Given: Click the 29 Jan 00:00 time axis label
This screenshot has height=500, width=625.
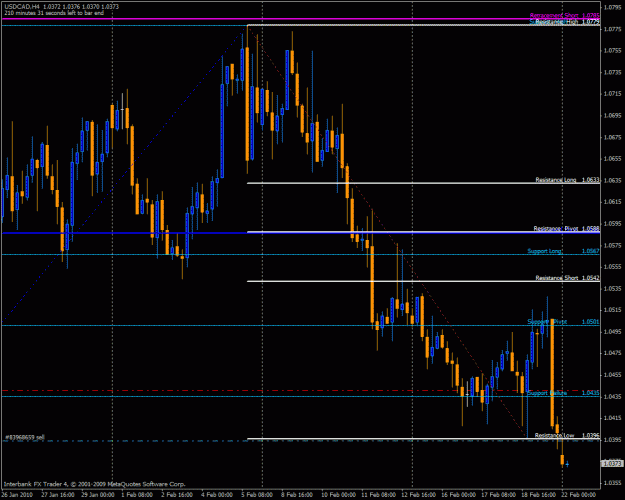Looking at the screenshot, I should pos(98,494).
